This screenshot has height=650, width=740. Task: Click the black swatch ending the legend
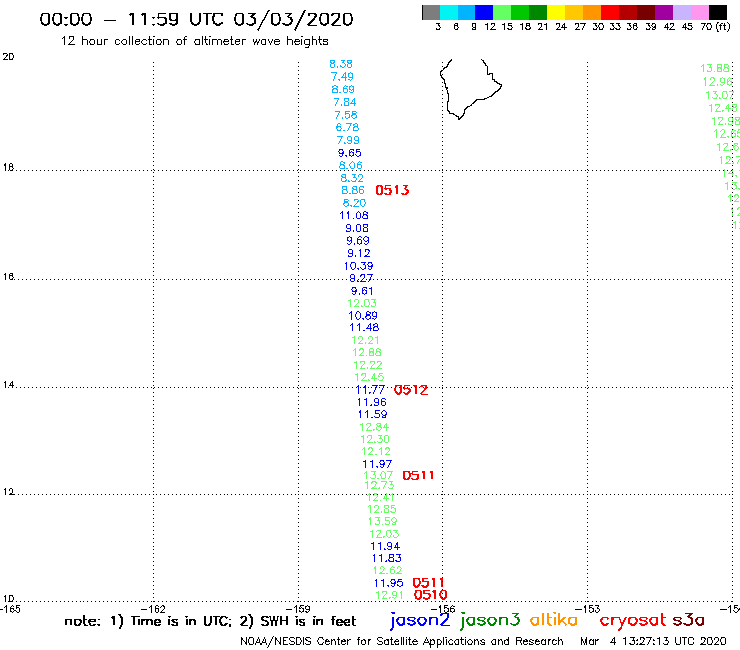[x=717, y=12]
